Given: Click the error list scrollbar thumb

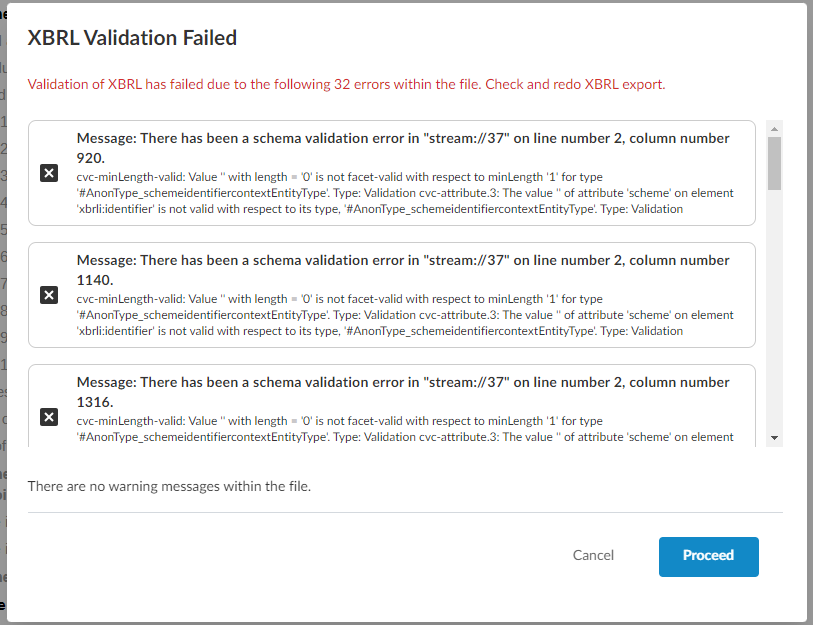Looking at the screenshot, I should coord(774,163).
